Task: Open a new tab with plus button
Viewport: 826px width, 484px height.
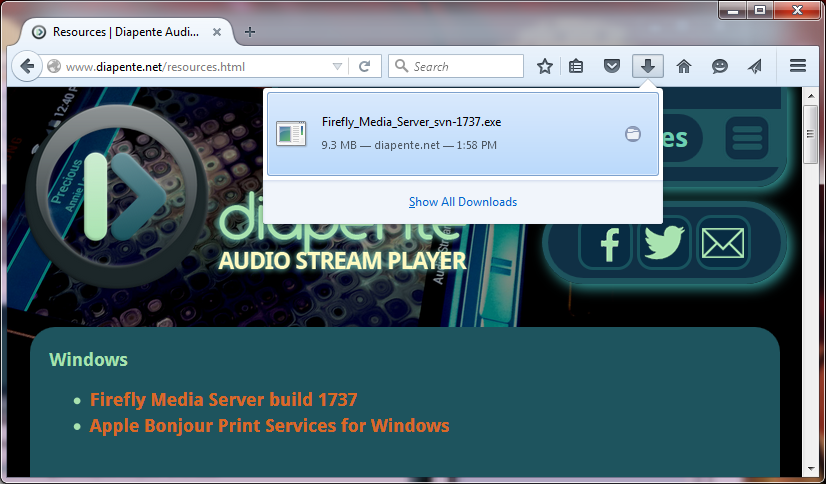Action: tap(250, 32)
